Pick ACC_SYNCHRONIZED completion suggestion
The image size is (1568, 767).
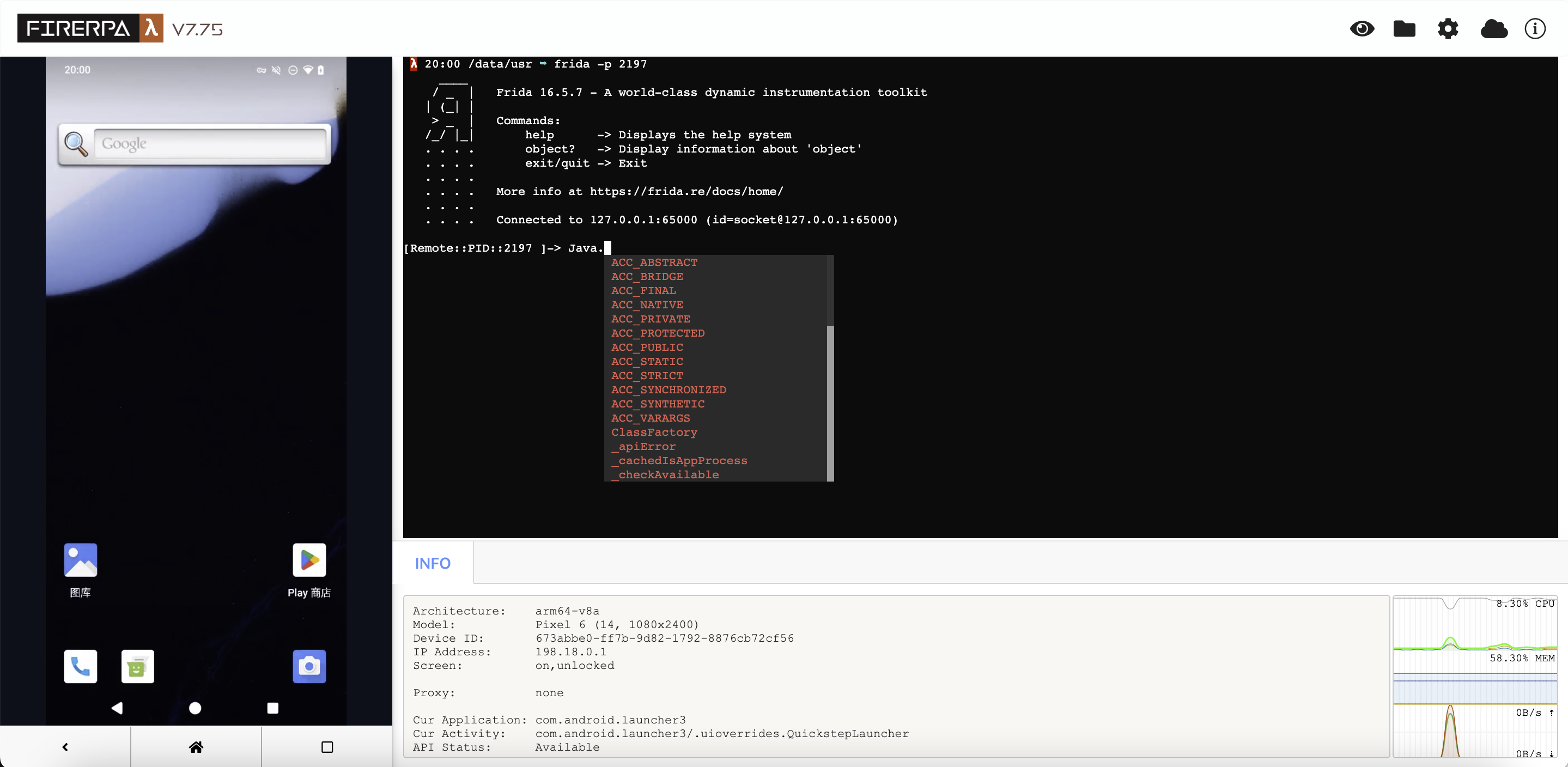tap(668, 389)
